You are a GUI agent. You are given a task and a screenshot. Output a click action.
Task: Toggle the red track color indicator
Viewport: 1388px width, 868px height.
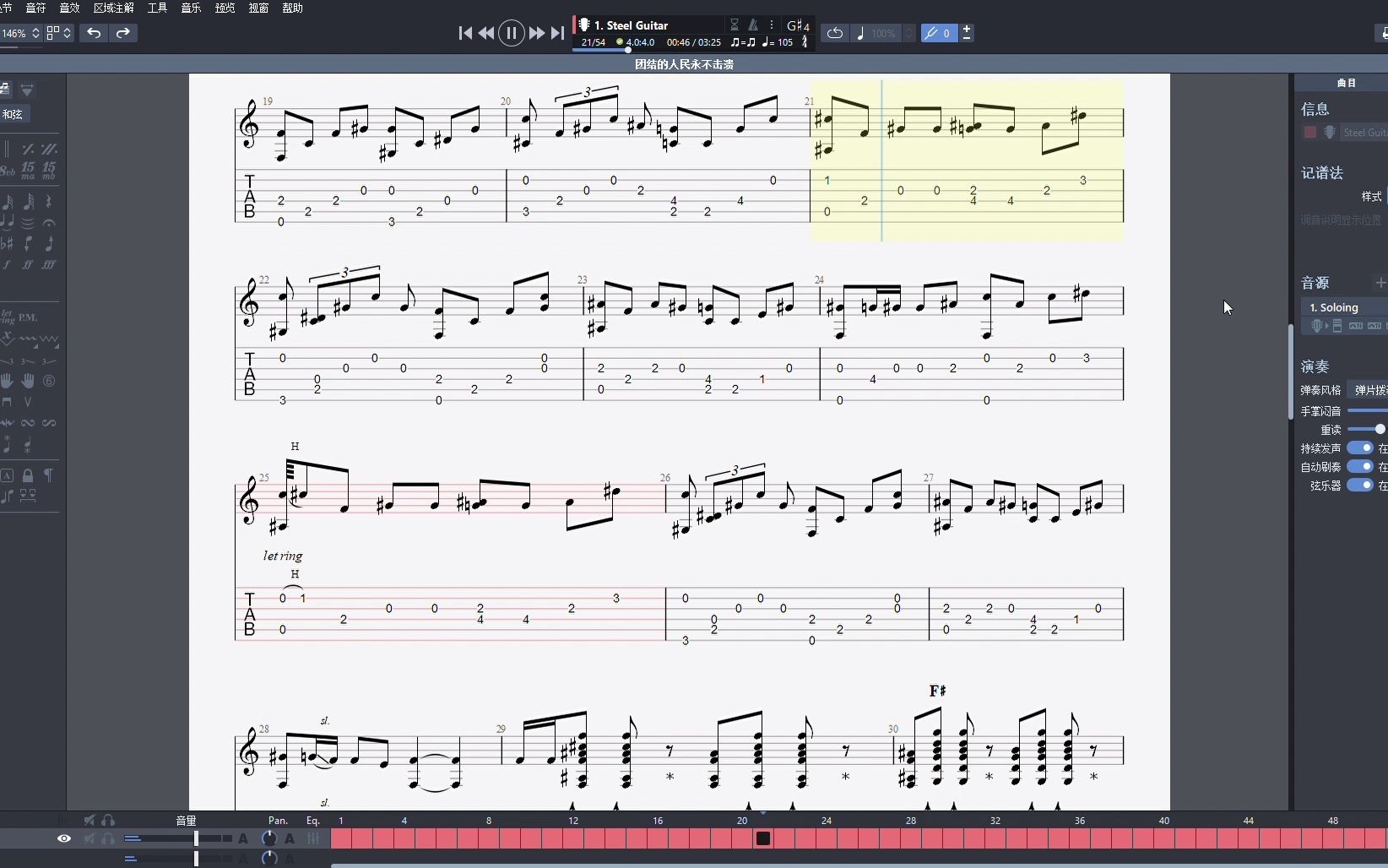click(1310, 133)
